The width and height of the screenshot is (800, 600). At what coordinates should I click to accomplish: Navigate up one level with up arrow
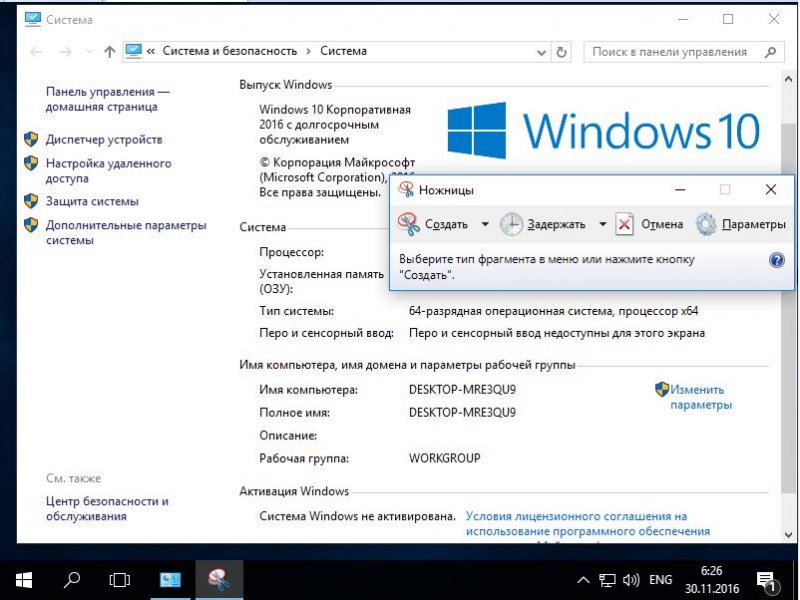point(109,52)
